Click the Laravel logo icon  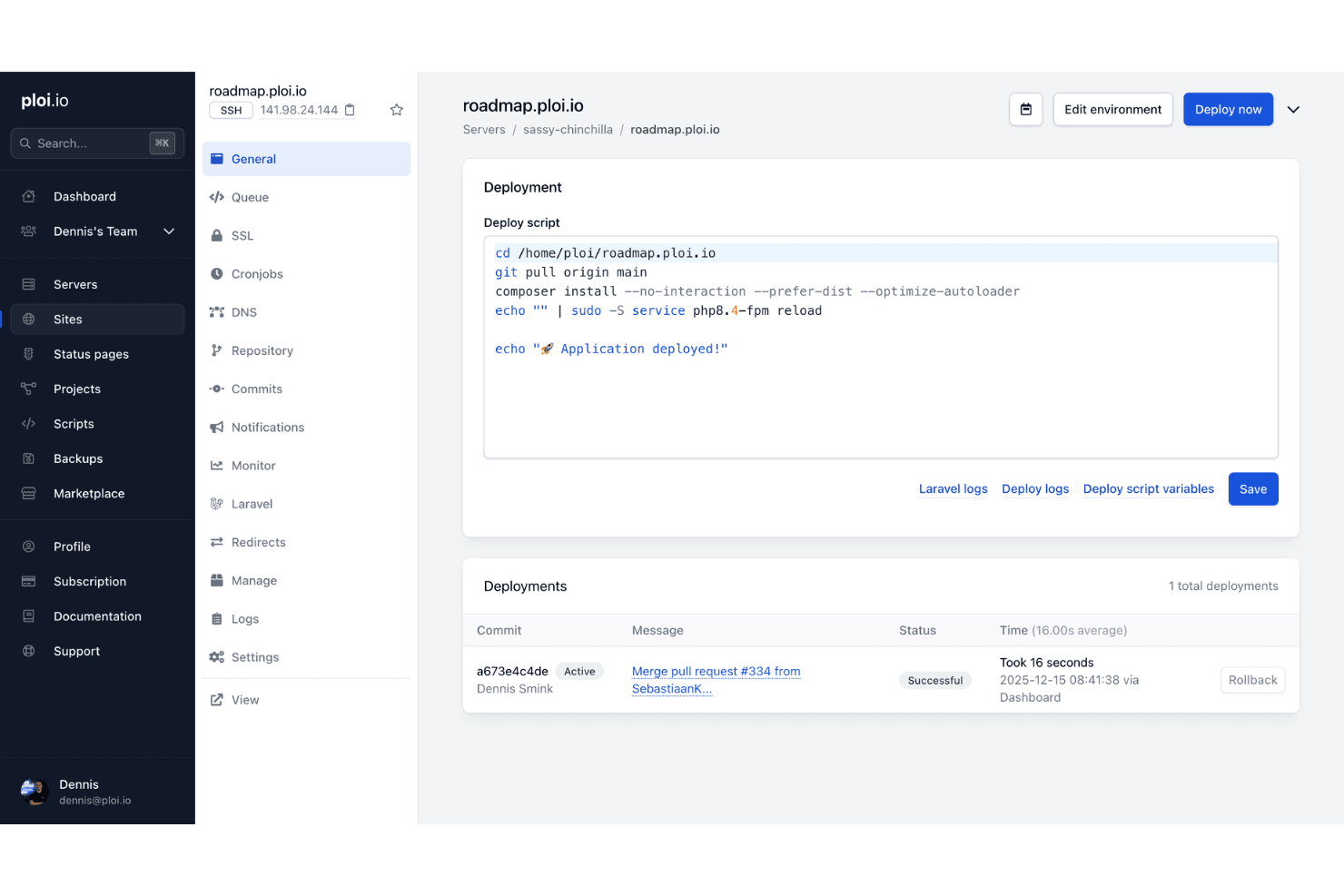[217, 504]
